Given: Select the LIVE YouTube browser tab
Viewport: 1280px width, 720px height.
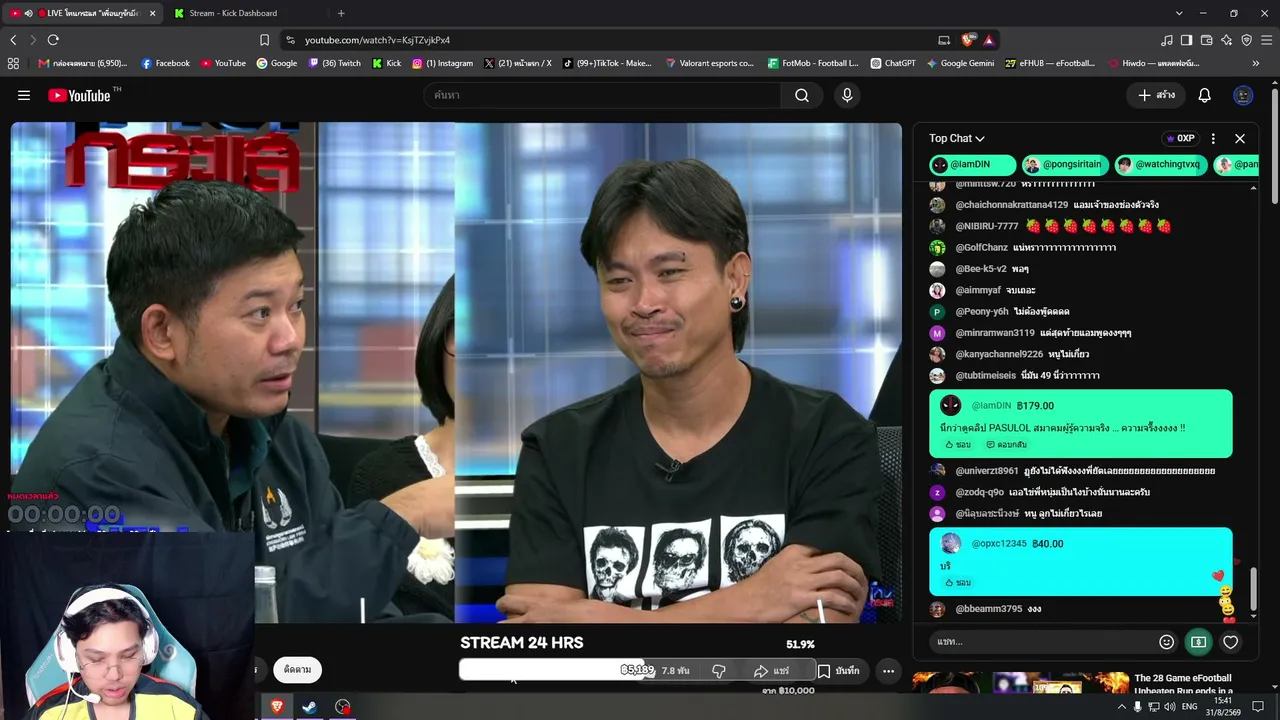Looking at the screenshot, I should 82,13.
